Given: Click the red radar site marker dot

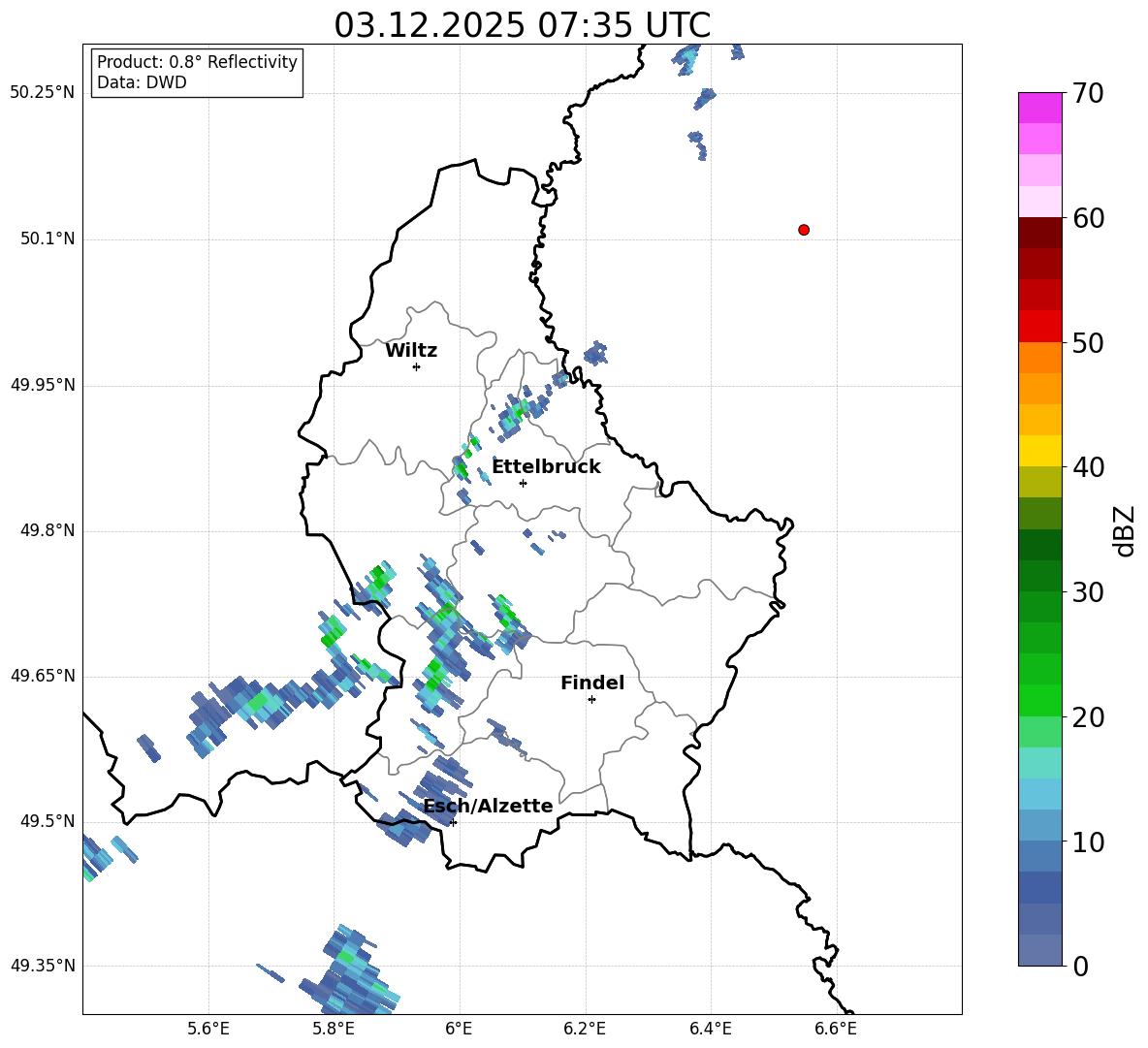Looking at the screenshot, I should point(804,230).
